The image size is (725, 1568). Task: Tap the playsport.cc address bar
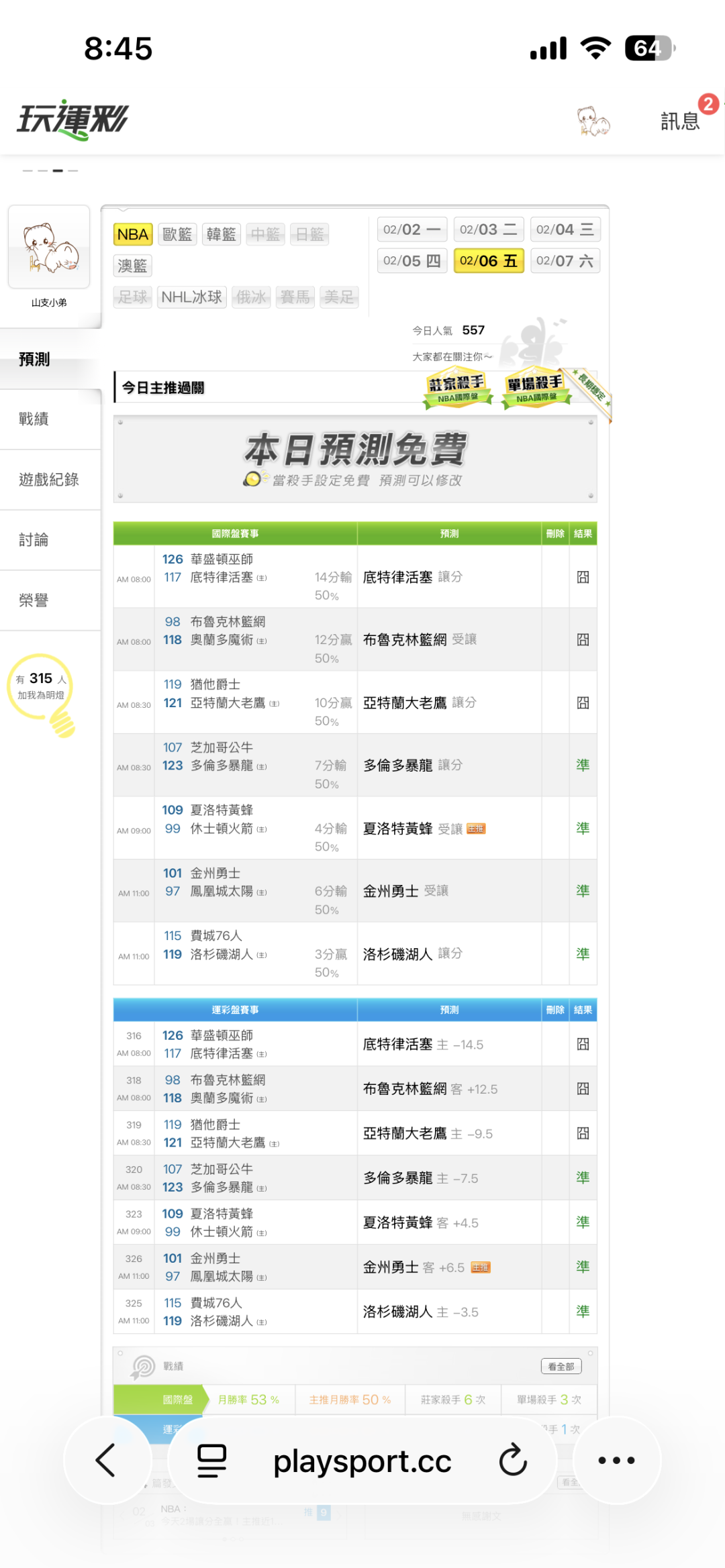point(362,1461)
